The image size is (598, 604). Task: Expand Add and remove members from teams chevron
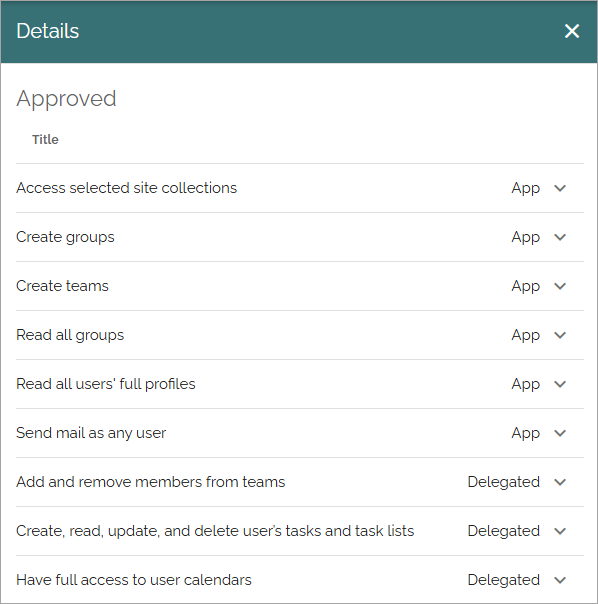[560, 482]
